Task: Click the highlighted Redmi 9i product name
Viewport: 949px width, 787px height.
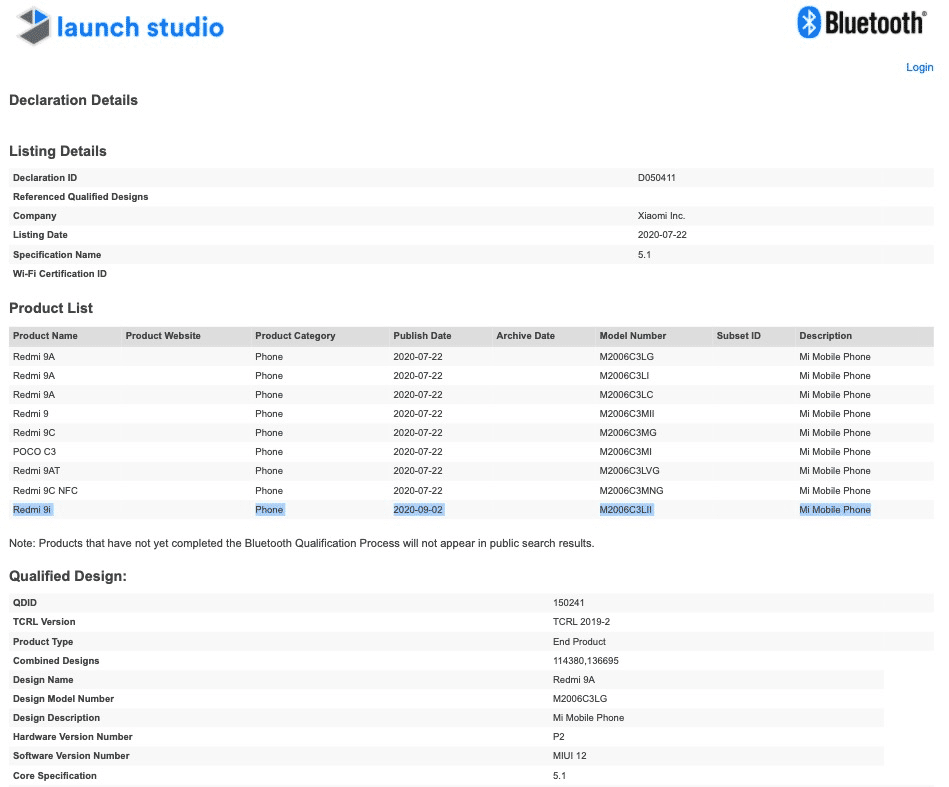Action: (32, 510)
